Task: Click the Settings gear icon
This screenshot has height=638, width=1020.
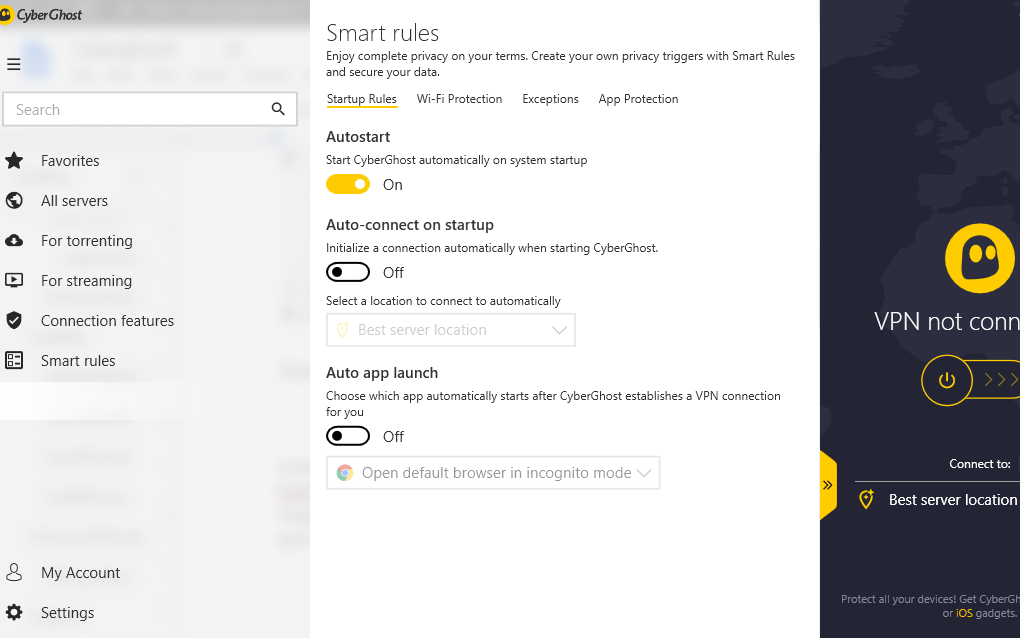Action: pyautogui.click(x=14, y=612)
